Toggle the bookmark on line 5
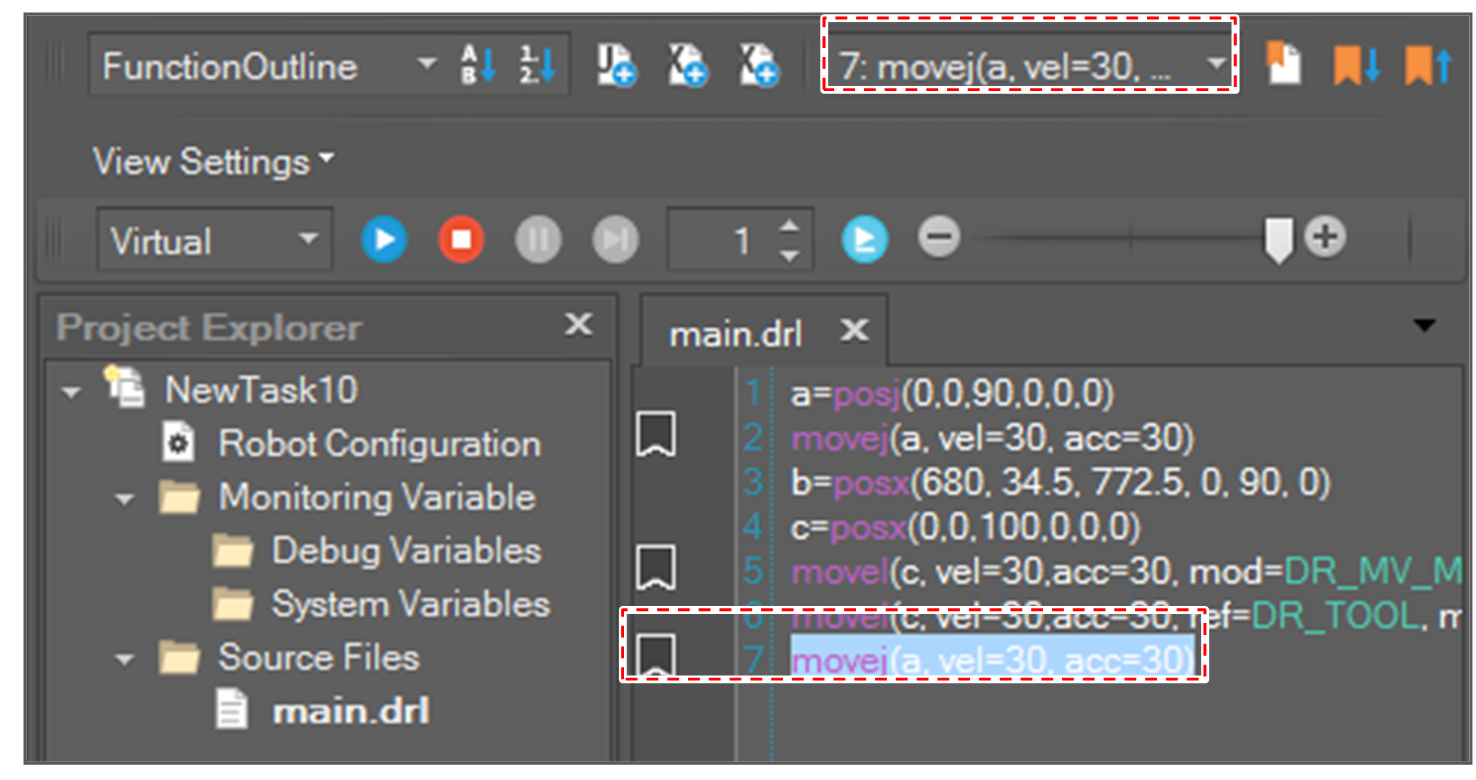 656,568
